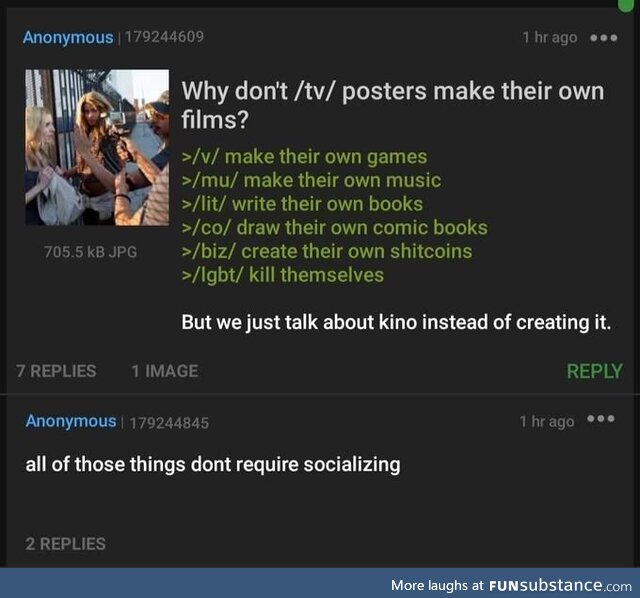The width and height of the screenshot is (640, 598).
Task: Click the second post's 1 hr ago timestamp
Action: pos(547,421)
